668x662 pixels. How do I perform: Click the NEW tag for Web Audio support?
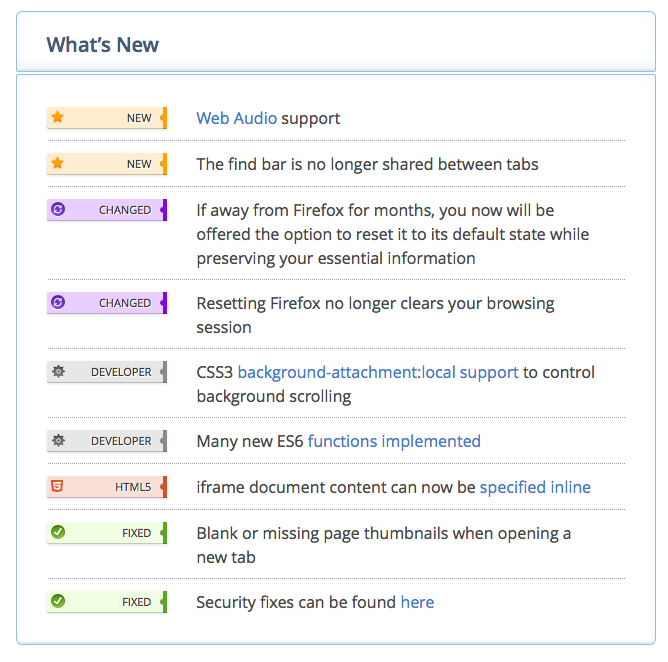139,118
